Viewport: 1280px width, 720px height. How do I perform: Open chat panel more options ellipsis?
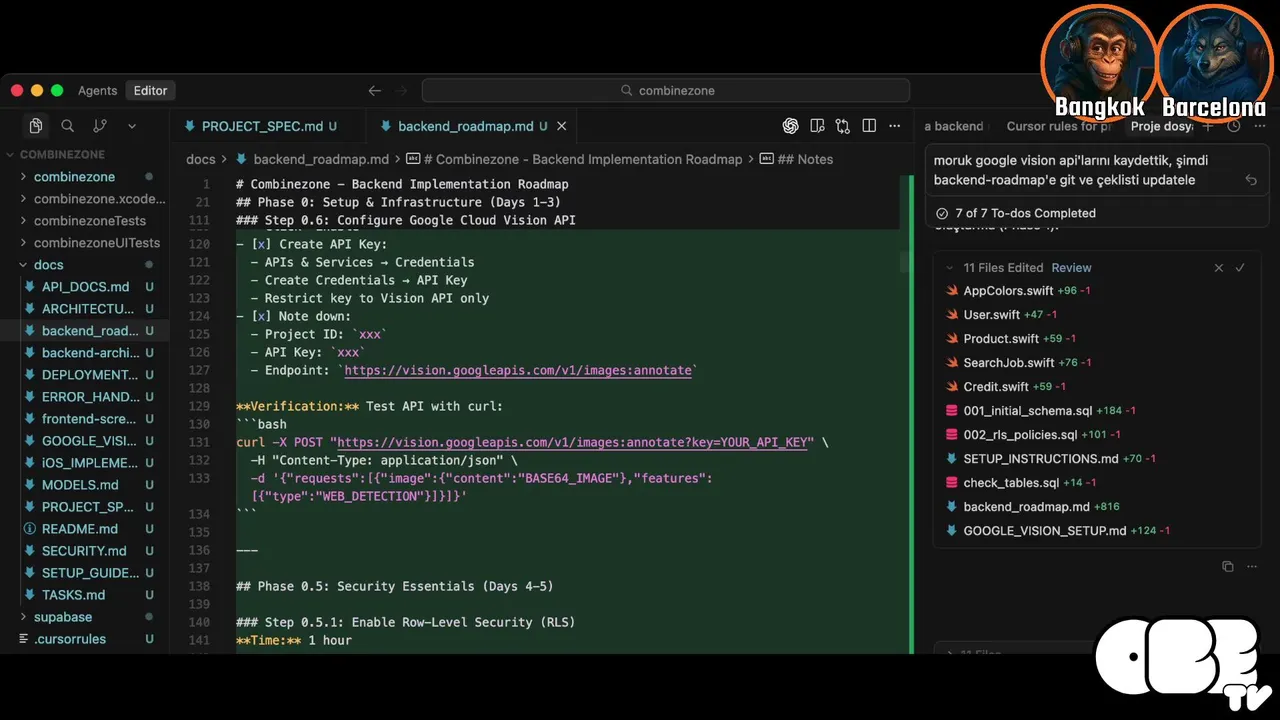(x=1258, y=126)
